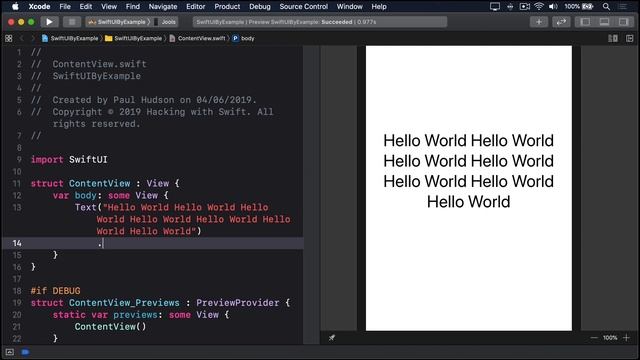Open the Product menu
This screenshot has width=640, height=360.
tap(227, 7)
